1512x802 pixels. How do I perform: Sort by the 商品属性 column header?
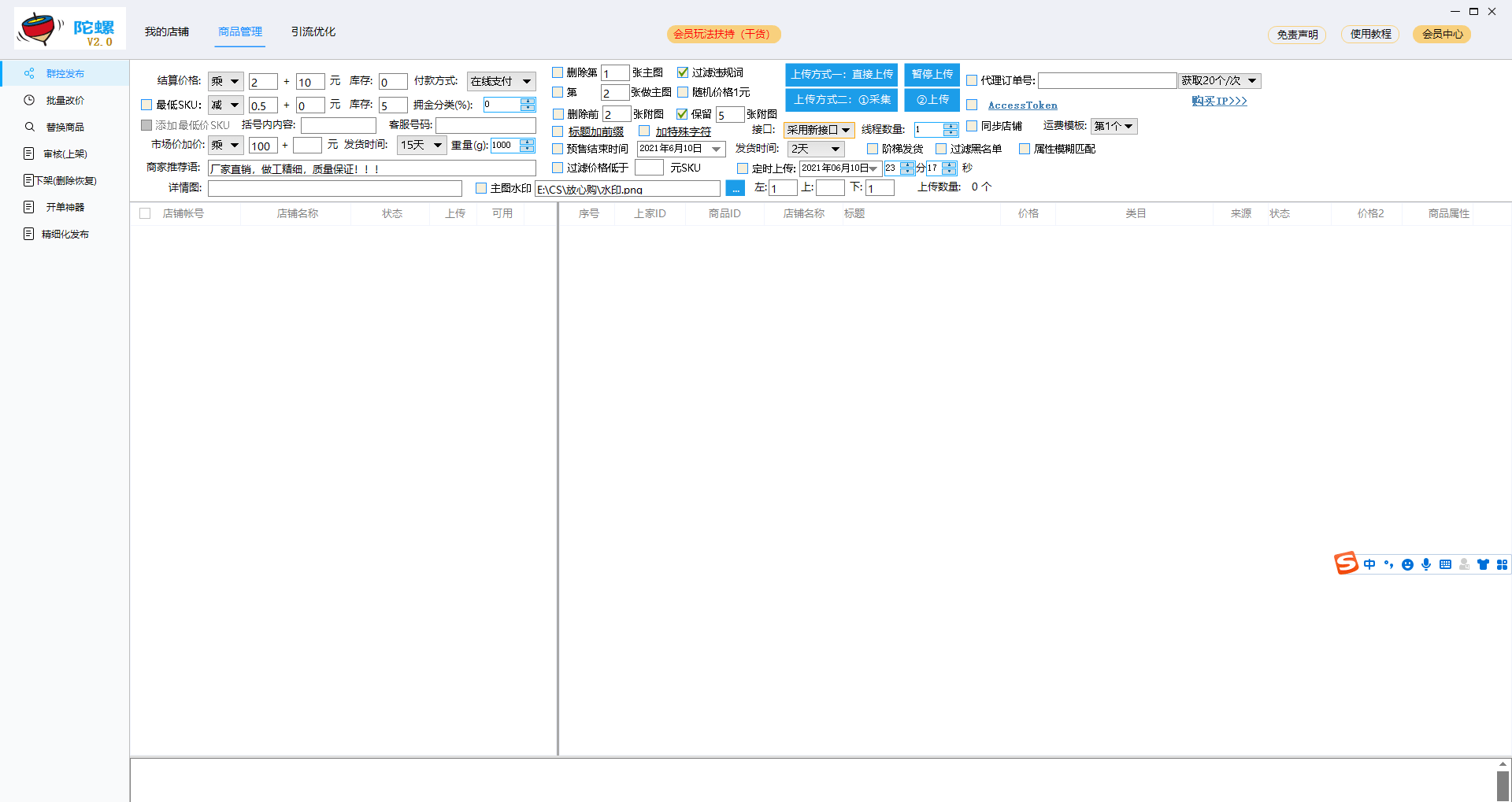pos(1449,213)
